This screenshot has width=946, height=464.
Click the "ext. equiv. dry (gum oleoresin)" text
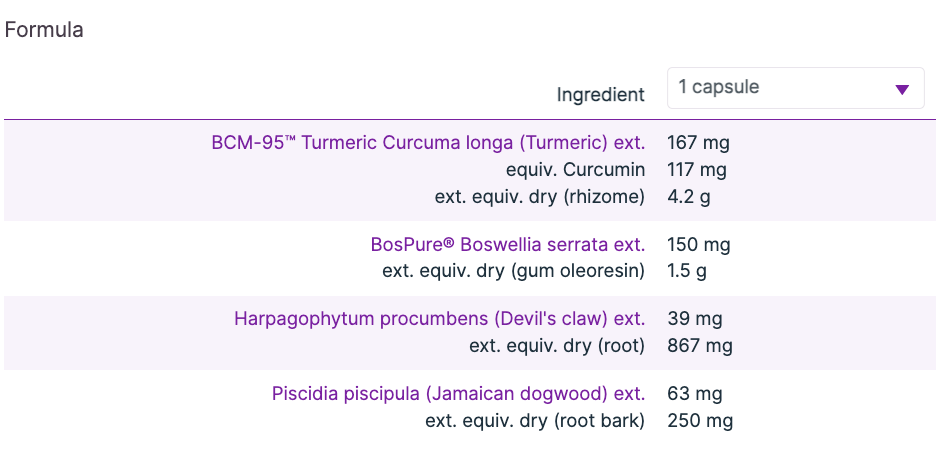[x=513, y=271]
